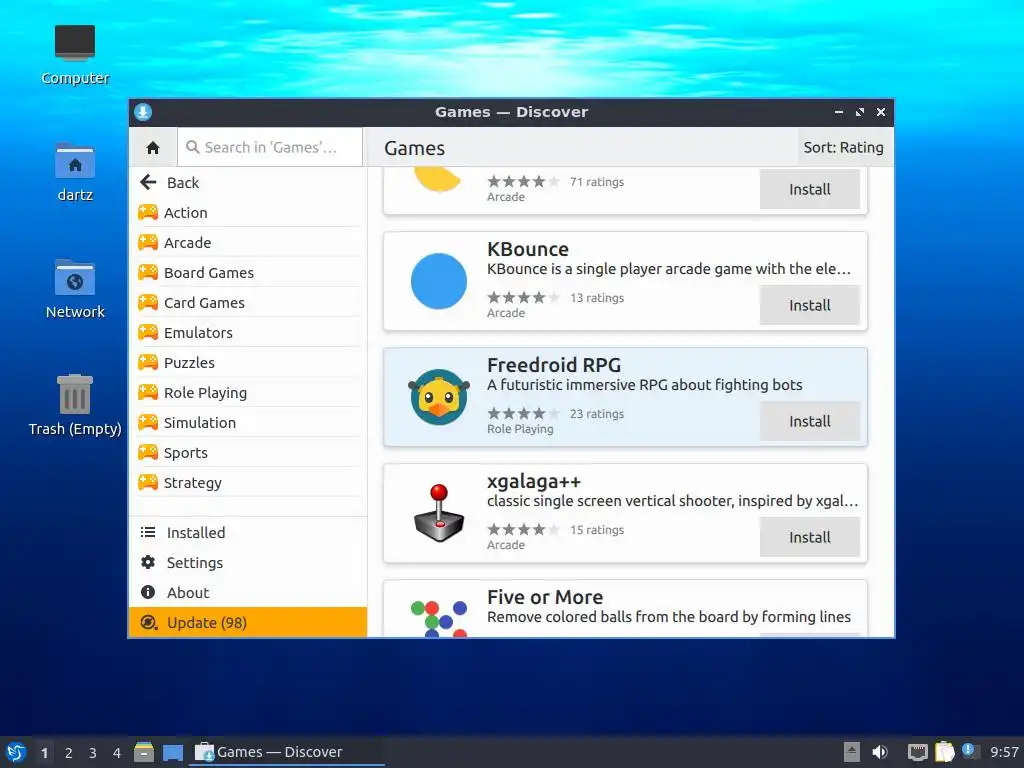This screenshot has width=1024, height=768.
Task: Select Games — Discover taskbar entry
Action: tap(287, 752)
